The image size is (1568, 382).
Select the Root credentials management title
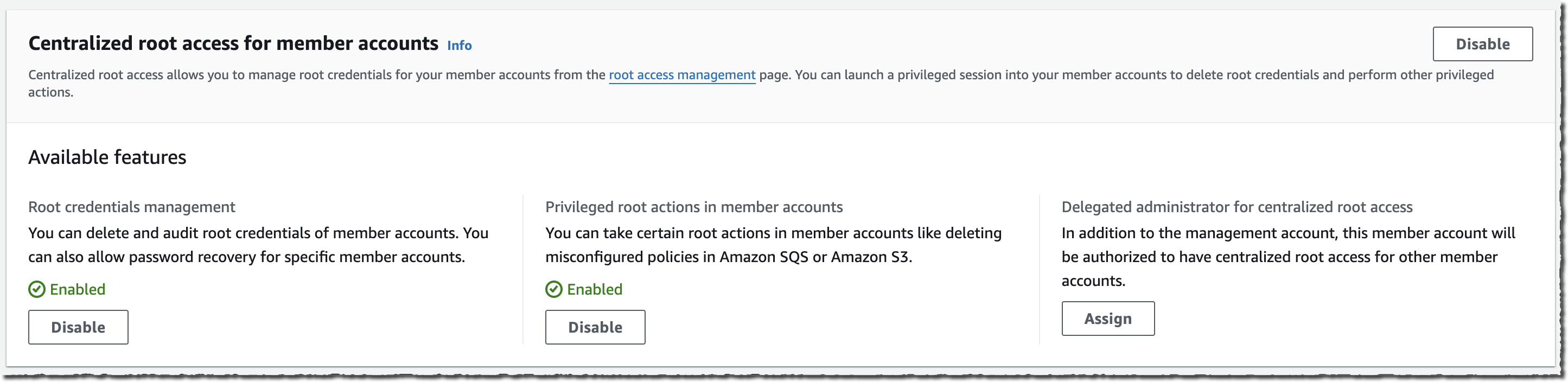pos(131,207)
